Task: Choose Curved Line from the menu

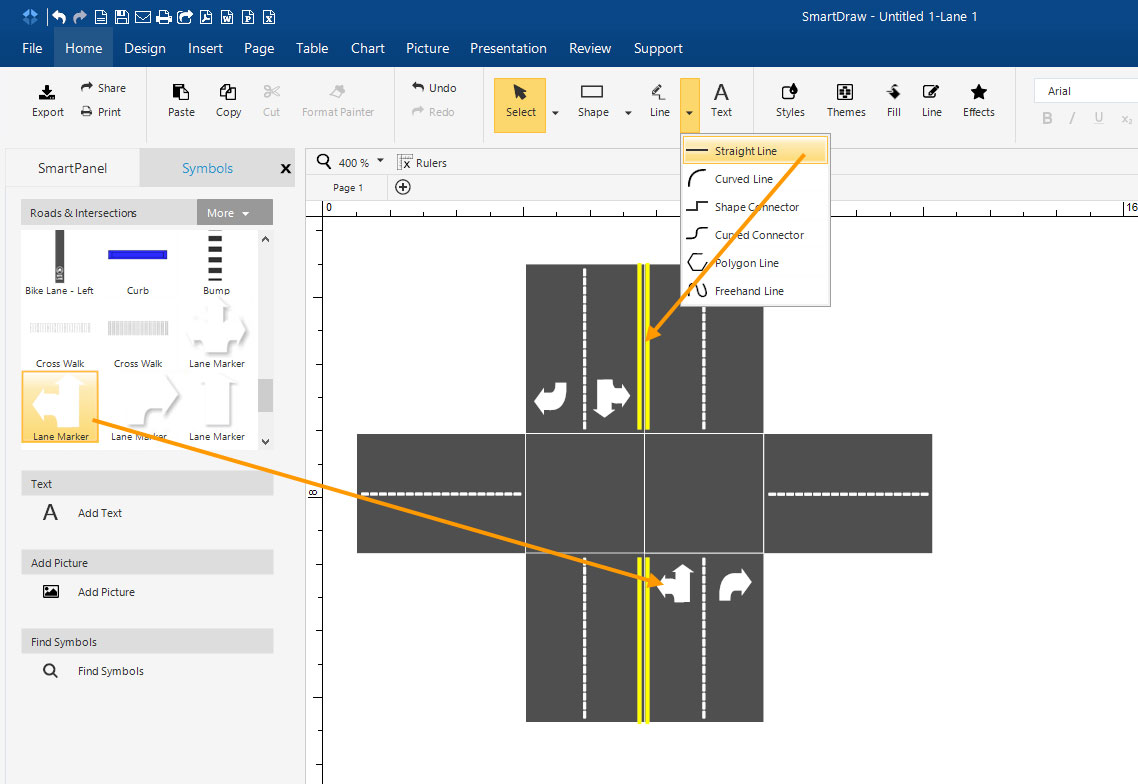Action: click(744, 179)
